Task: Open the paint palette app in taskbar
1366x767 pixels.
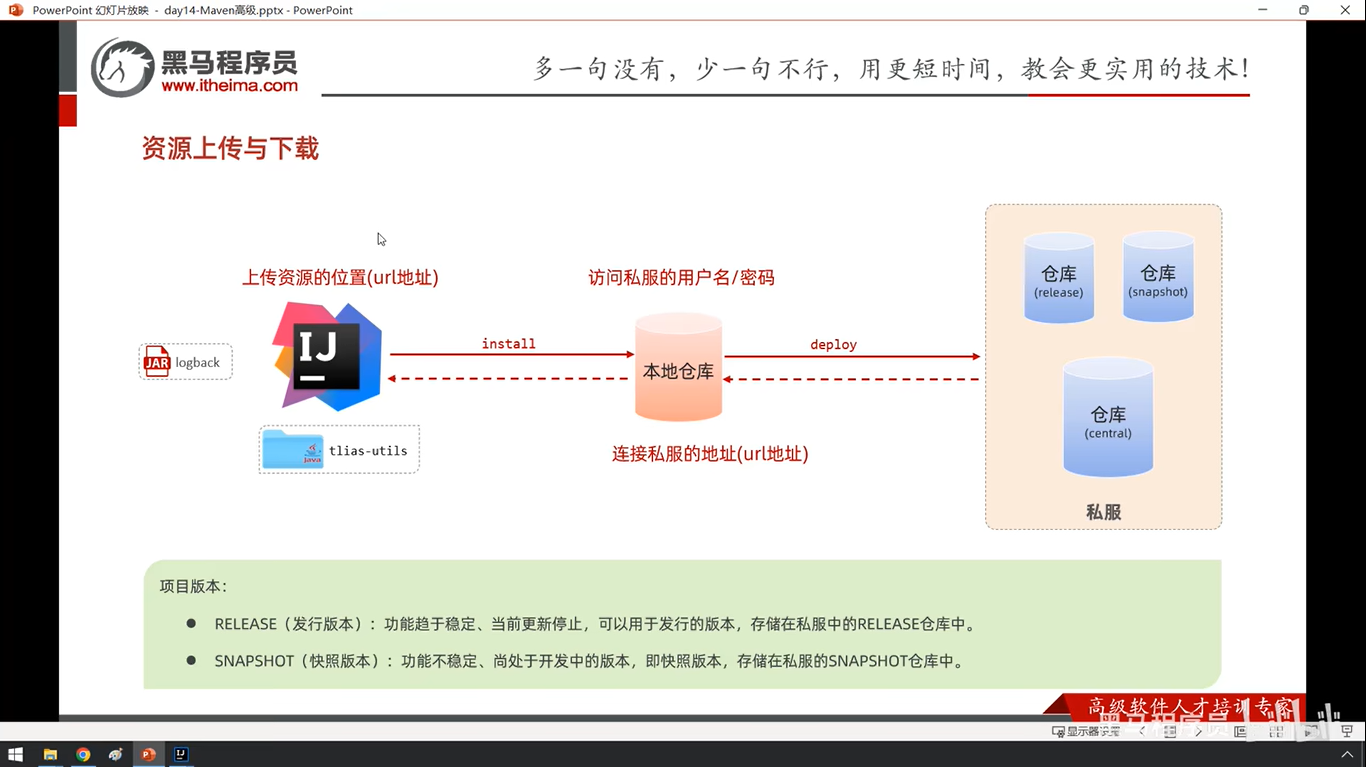Action: point(116,755)
